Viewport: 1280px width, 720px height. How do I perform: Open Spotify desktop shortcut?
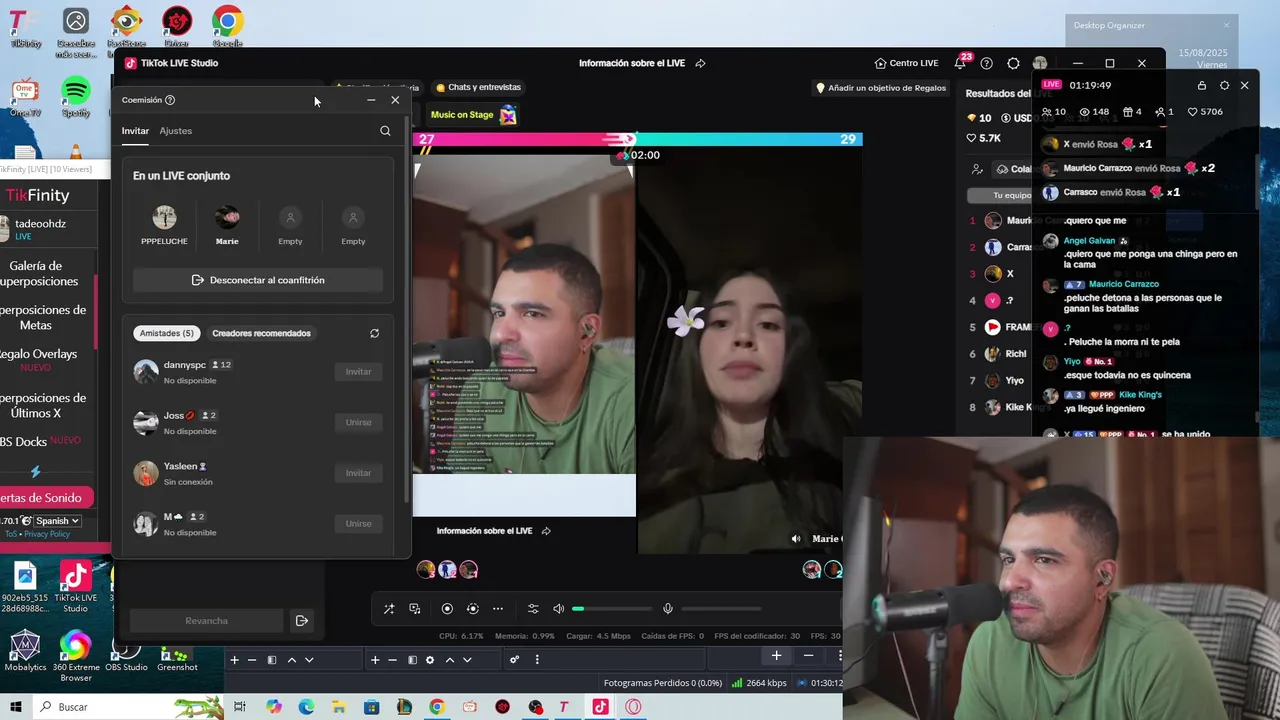[x=76, y=96]
